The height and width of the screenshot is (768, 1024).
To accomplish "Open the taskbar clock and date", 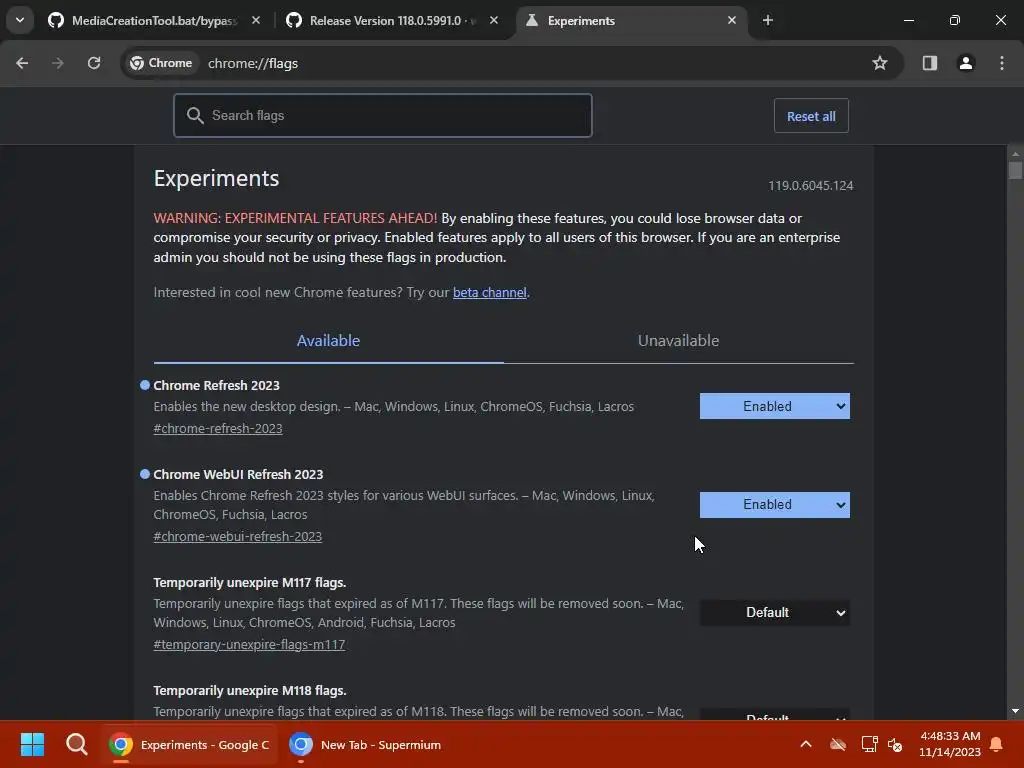I will (x=950, y=744).
